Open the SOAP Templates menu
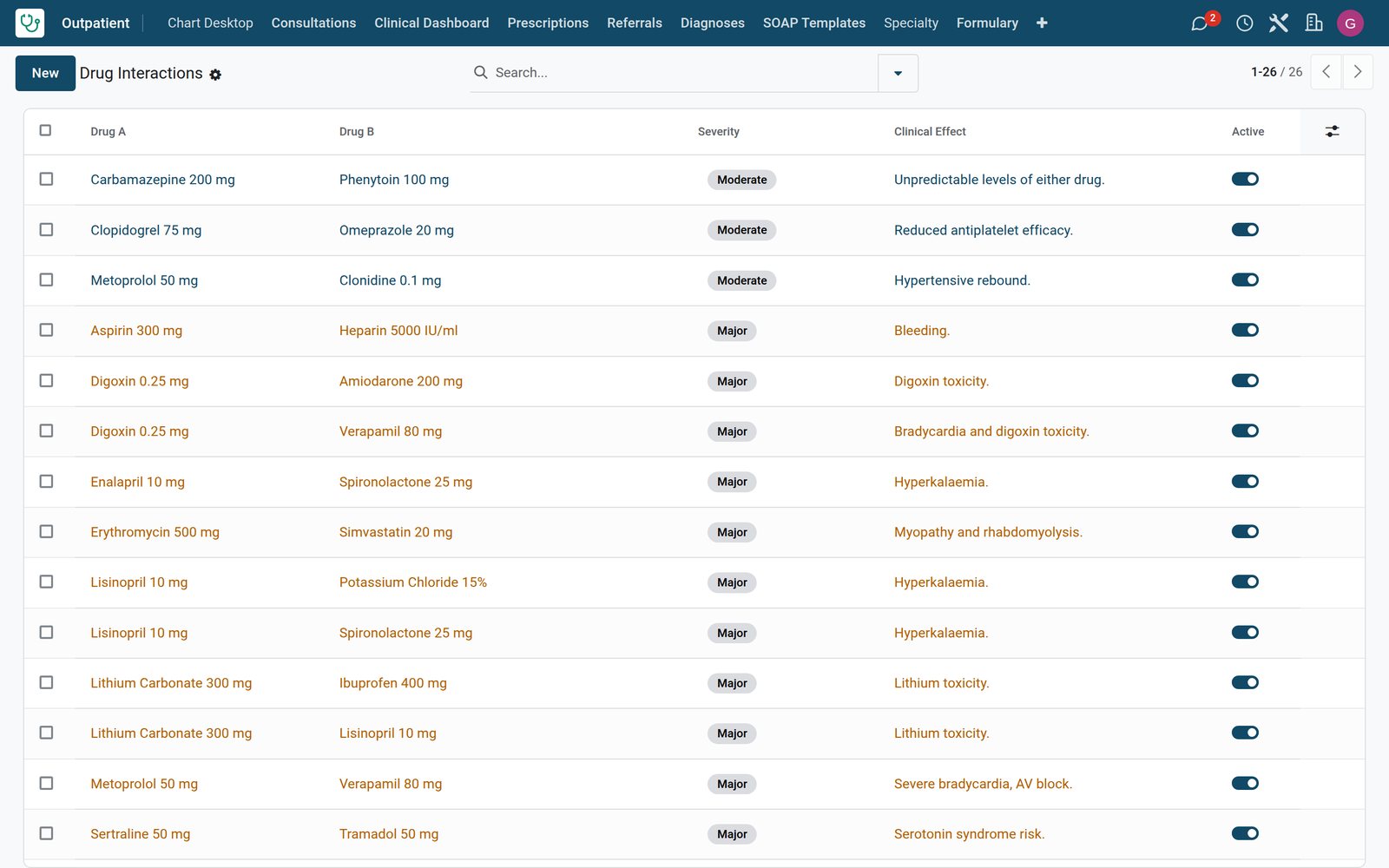Image resolution: width=1389 pixels, height=868 pixels. pos(813,23)
